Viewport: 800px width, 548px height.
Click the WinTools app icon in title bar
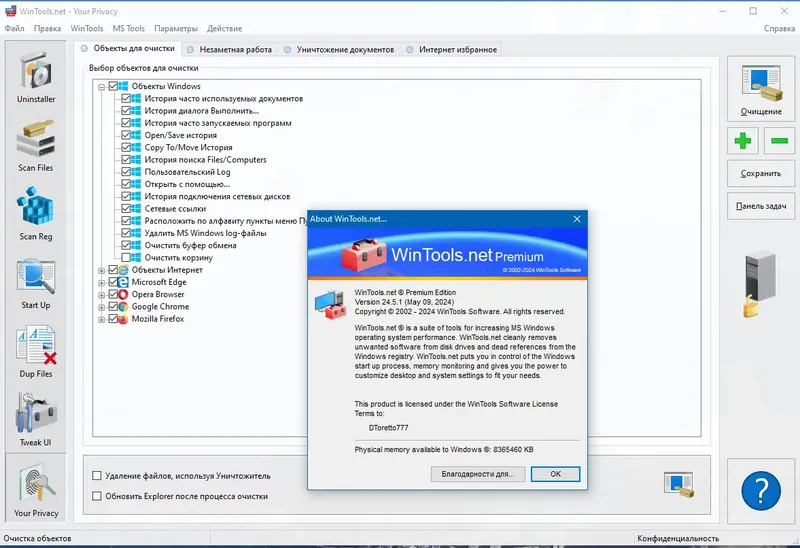[10, 11]
